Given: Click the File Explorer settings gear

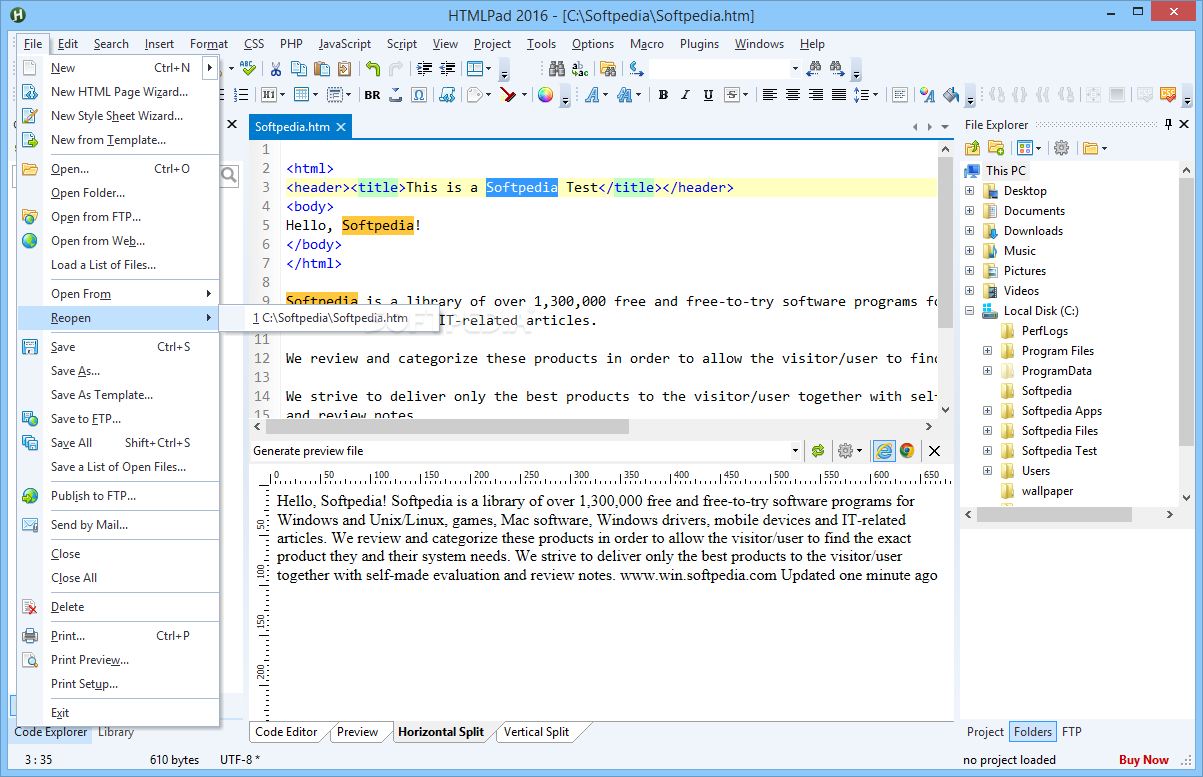Looking at the screenshot, I should click(1061, 148).
